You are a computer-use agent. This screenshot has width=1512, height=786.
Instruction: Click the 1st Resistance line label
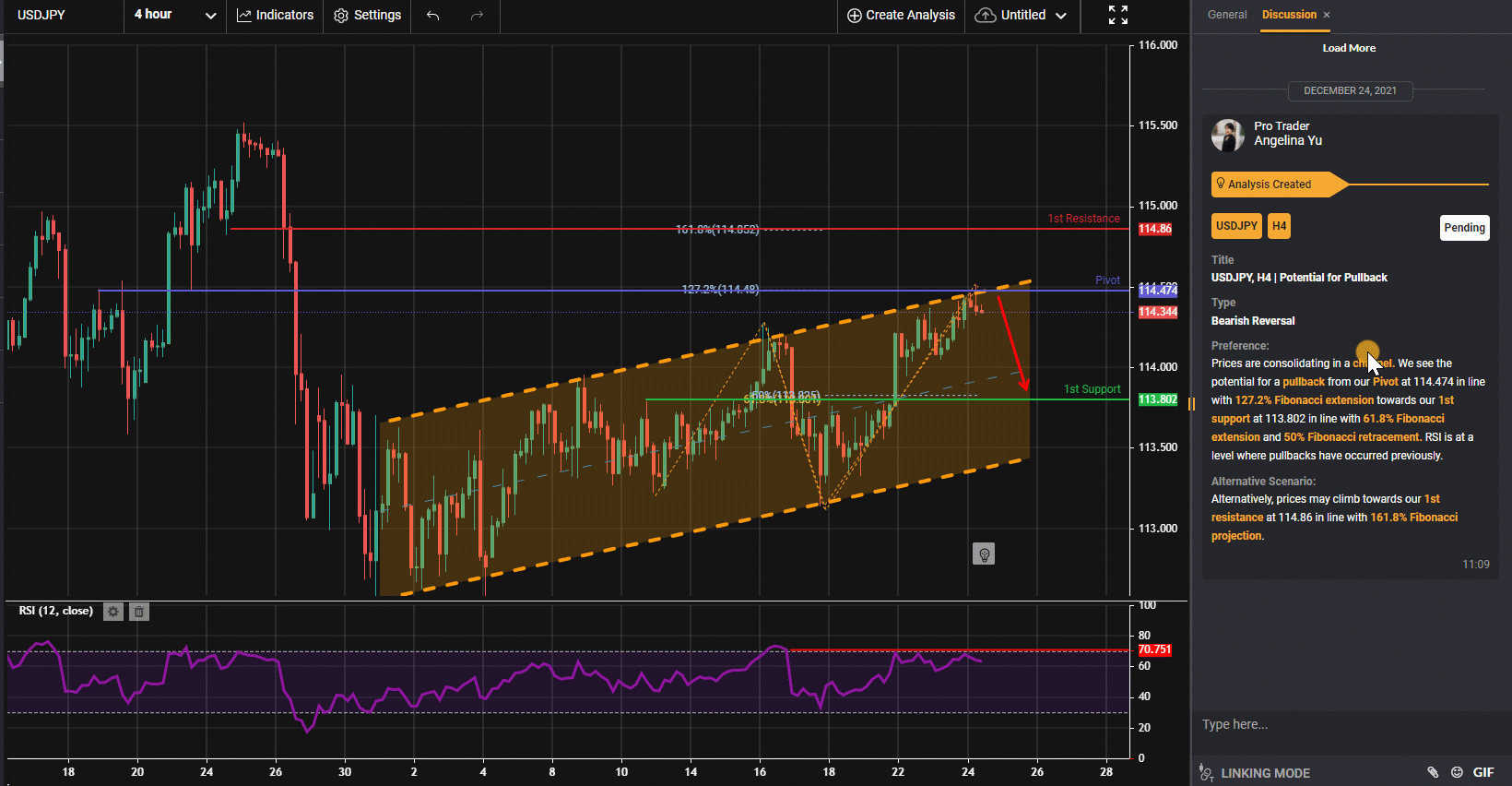pos(1083,219)
